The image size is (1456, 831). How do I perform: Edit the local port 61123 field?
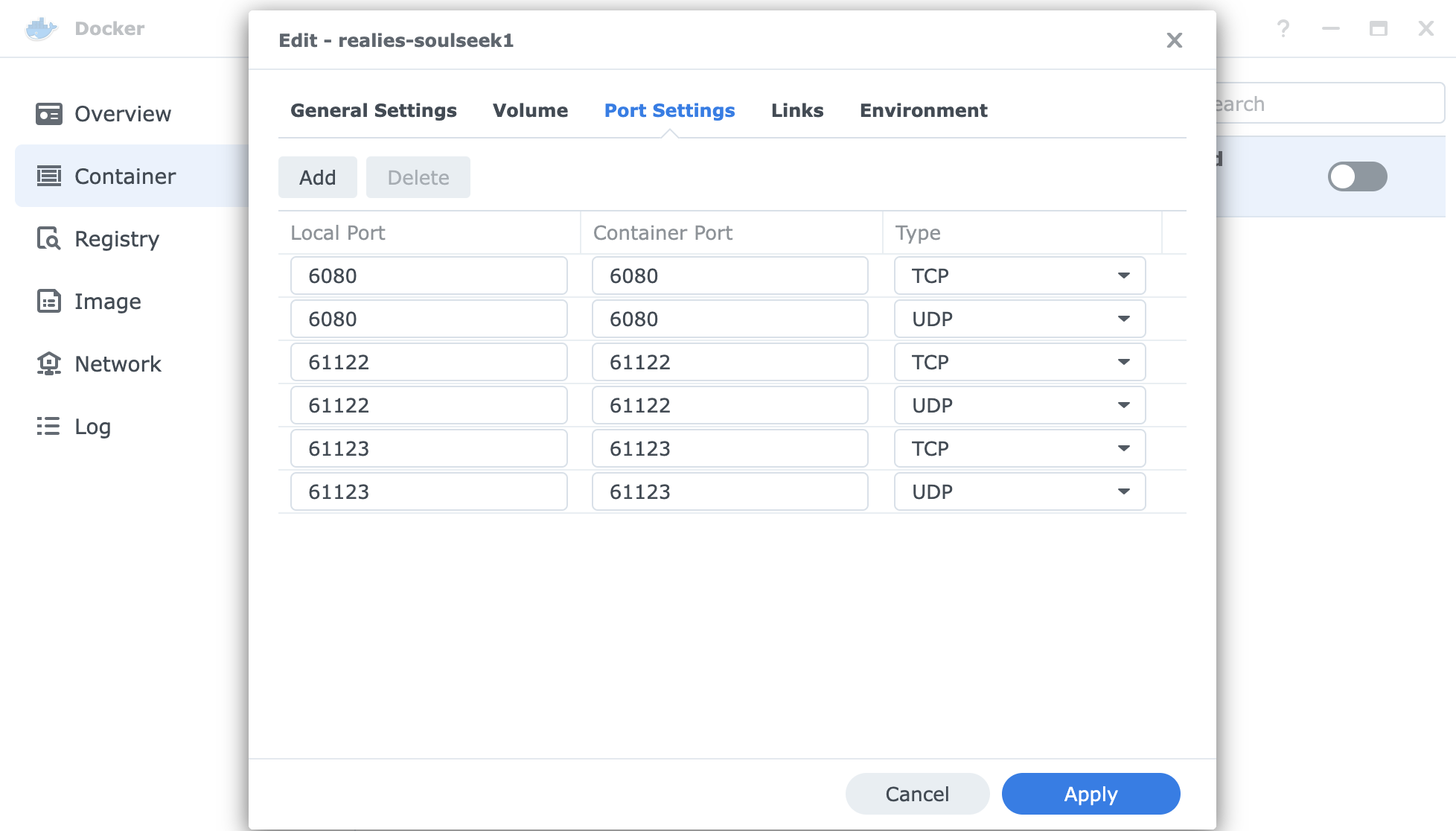[x=429, y=448]
